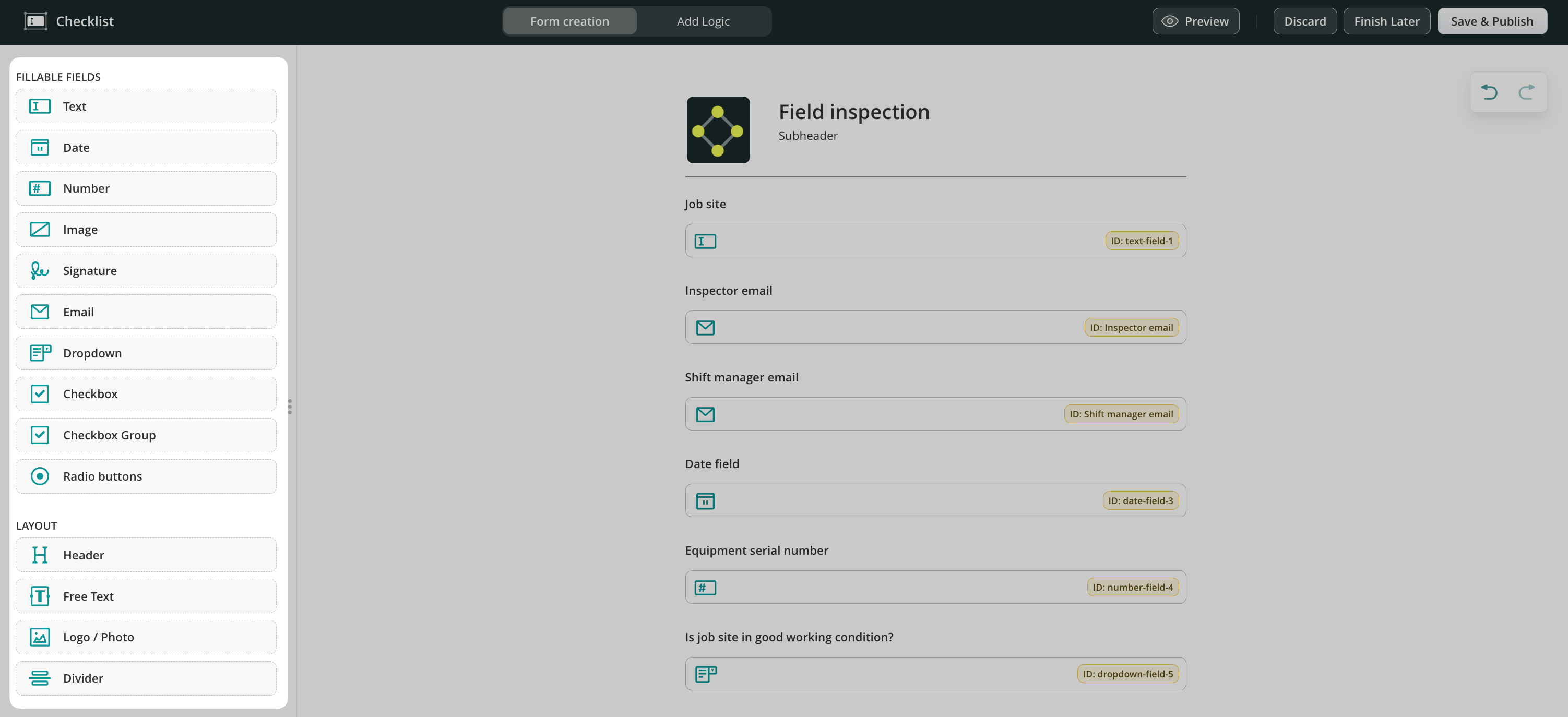Image resolution: width=1568 pixels, height=717 pixels.
Task: Switch to the Add Logic tab
Action: coord(703,21)
